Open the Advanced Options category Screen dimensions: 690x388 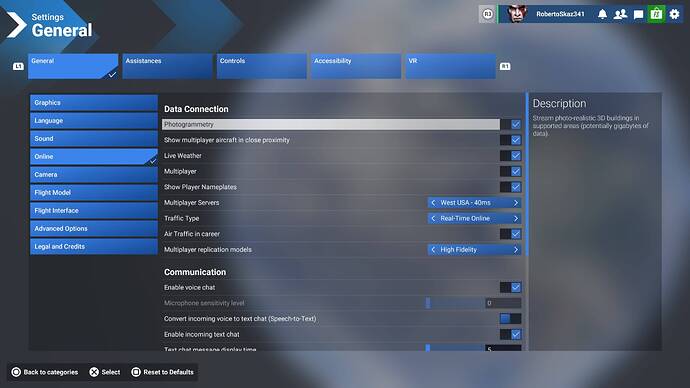[x=94, y=229]
